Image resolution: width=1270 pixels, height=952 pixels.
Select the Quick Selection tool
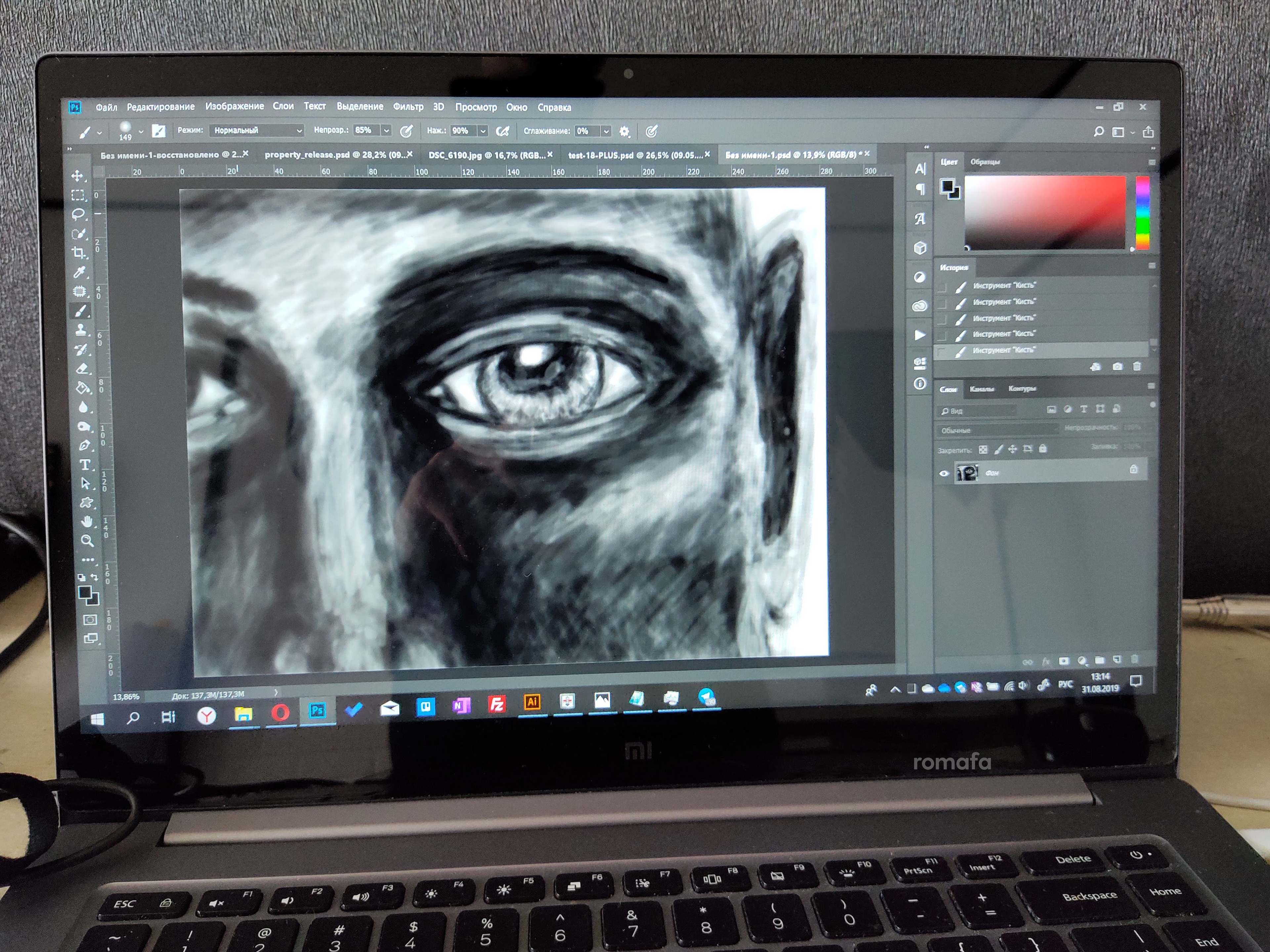click(x=79, y=234)
